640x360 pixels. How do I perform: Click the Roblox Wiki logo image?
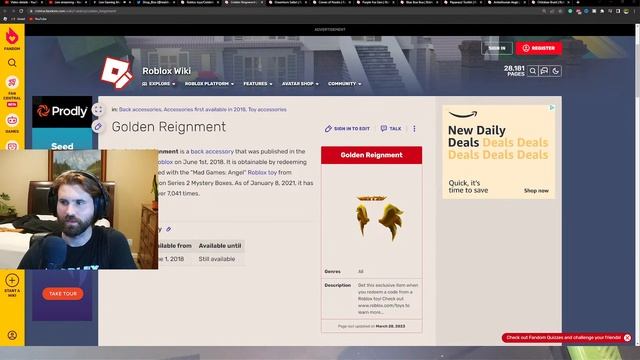pyautogui.click(x=117, y=73)
